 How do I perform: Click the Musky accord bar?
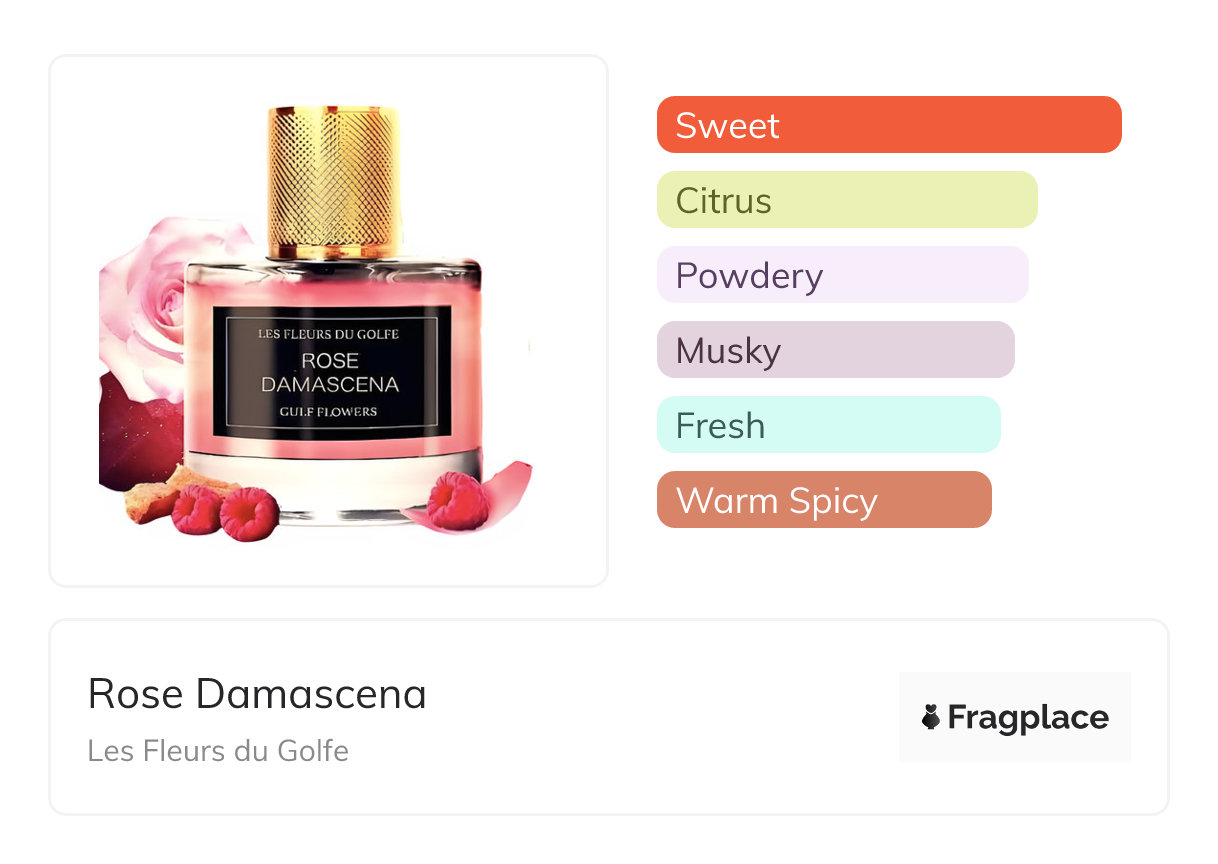tap(836, 350)
